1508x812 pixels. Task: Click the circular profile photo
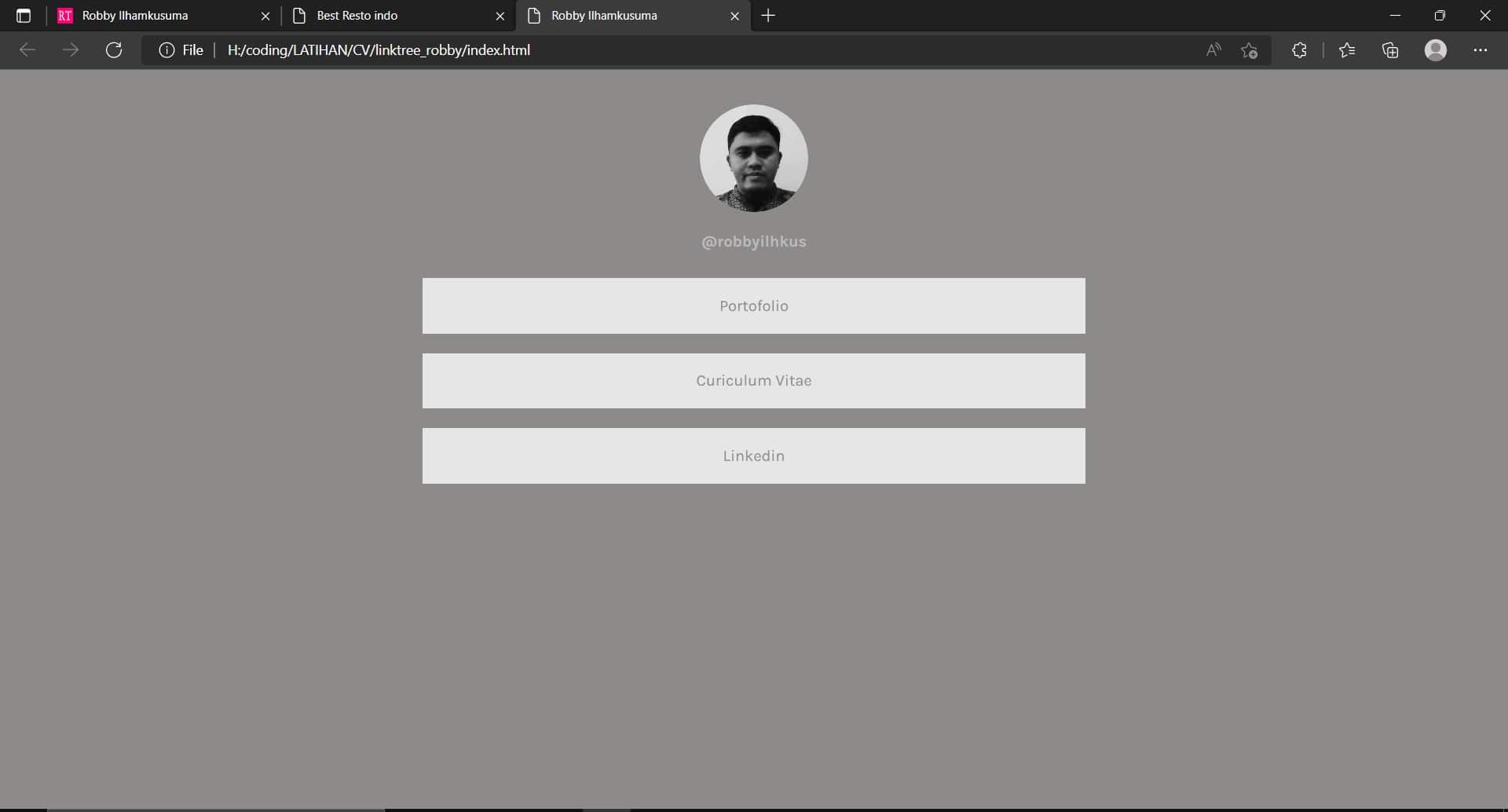click(753, 158)
